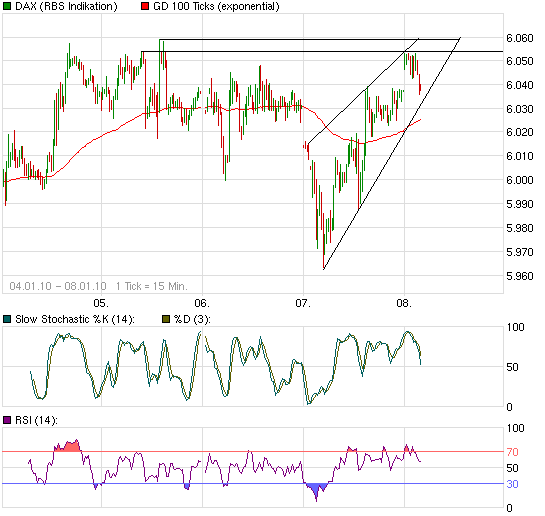Click the '04.01.10 – 08.01.10' date range text
The height and width of the screenshot is (516, 545).
(58, 286)
